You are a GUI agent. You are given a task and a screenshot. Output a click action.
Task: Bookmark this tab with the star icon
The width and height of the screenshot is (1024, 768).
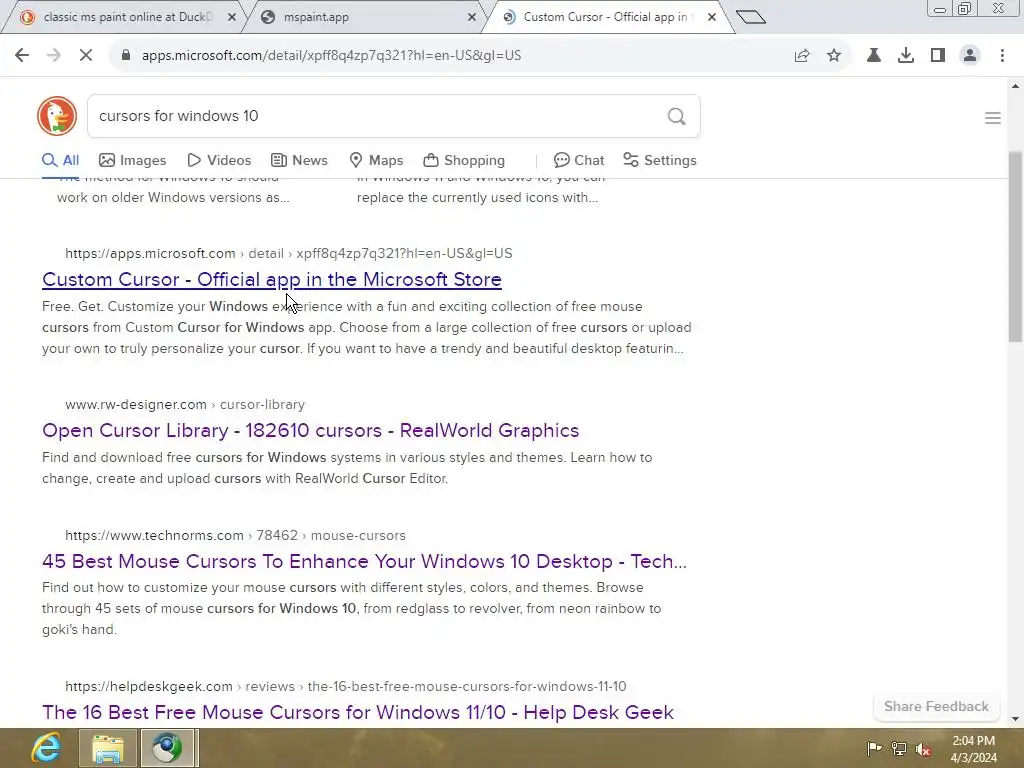[x=834, y=56]
